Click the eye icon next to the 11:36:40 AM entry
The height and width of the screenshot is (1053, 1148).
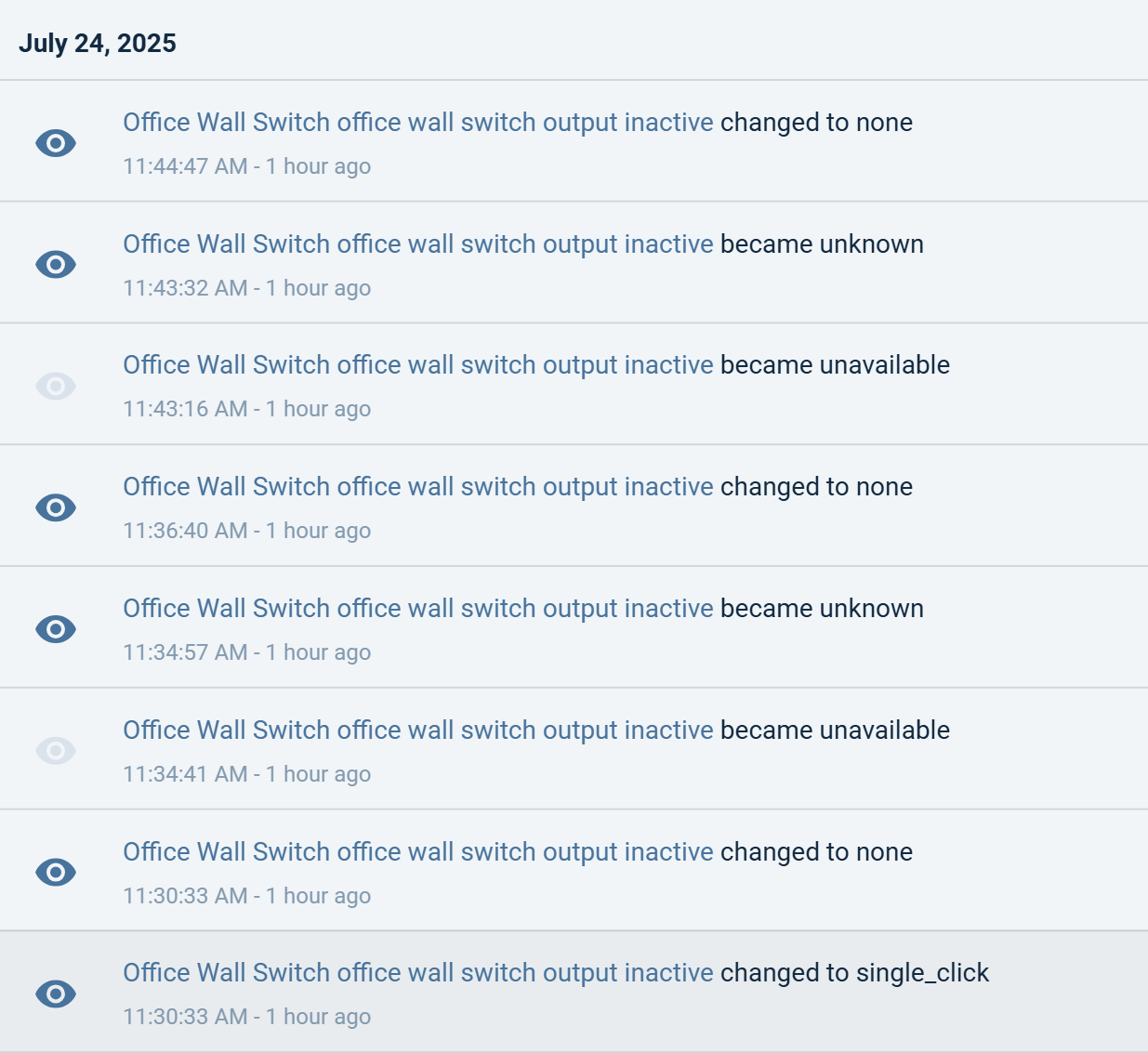56,507
